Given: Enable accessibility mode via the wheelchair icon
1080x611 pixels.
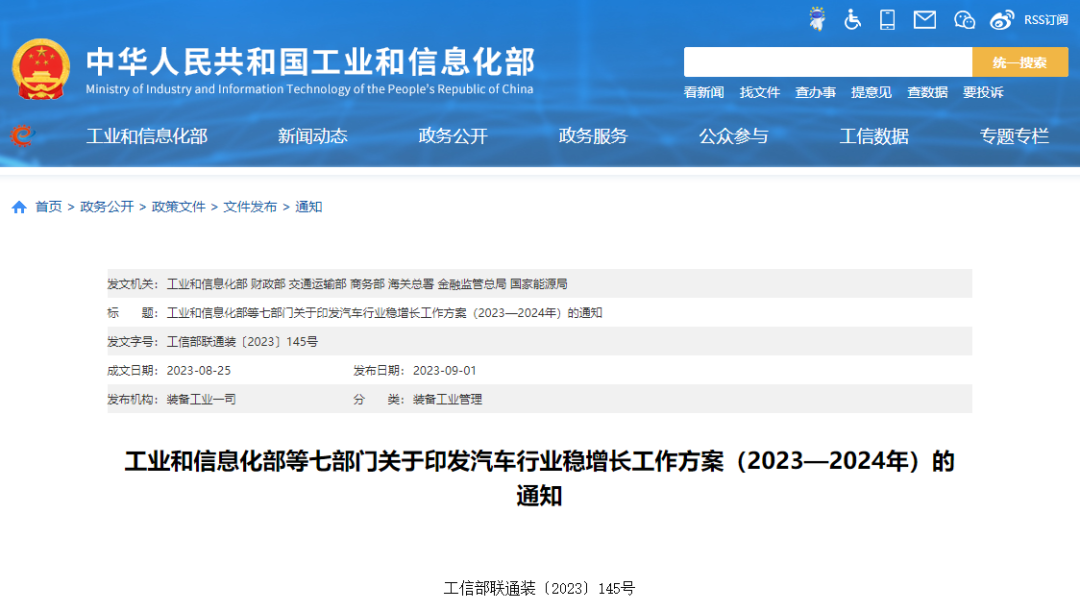Looking at the screenshot, I should (x=852, y=19).
